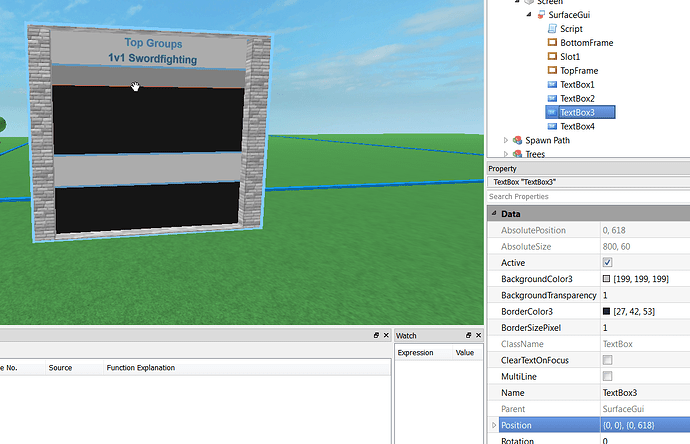Click the Property panel title
This screenshot has width=690, height=444.
point(502,169)
